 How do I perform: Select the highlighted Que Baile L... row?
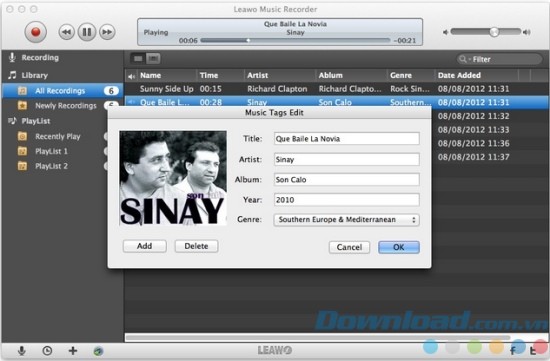[337, 102]
